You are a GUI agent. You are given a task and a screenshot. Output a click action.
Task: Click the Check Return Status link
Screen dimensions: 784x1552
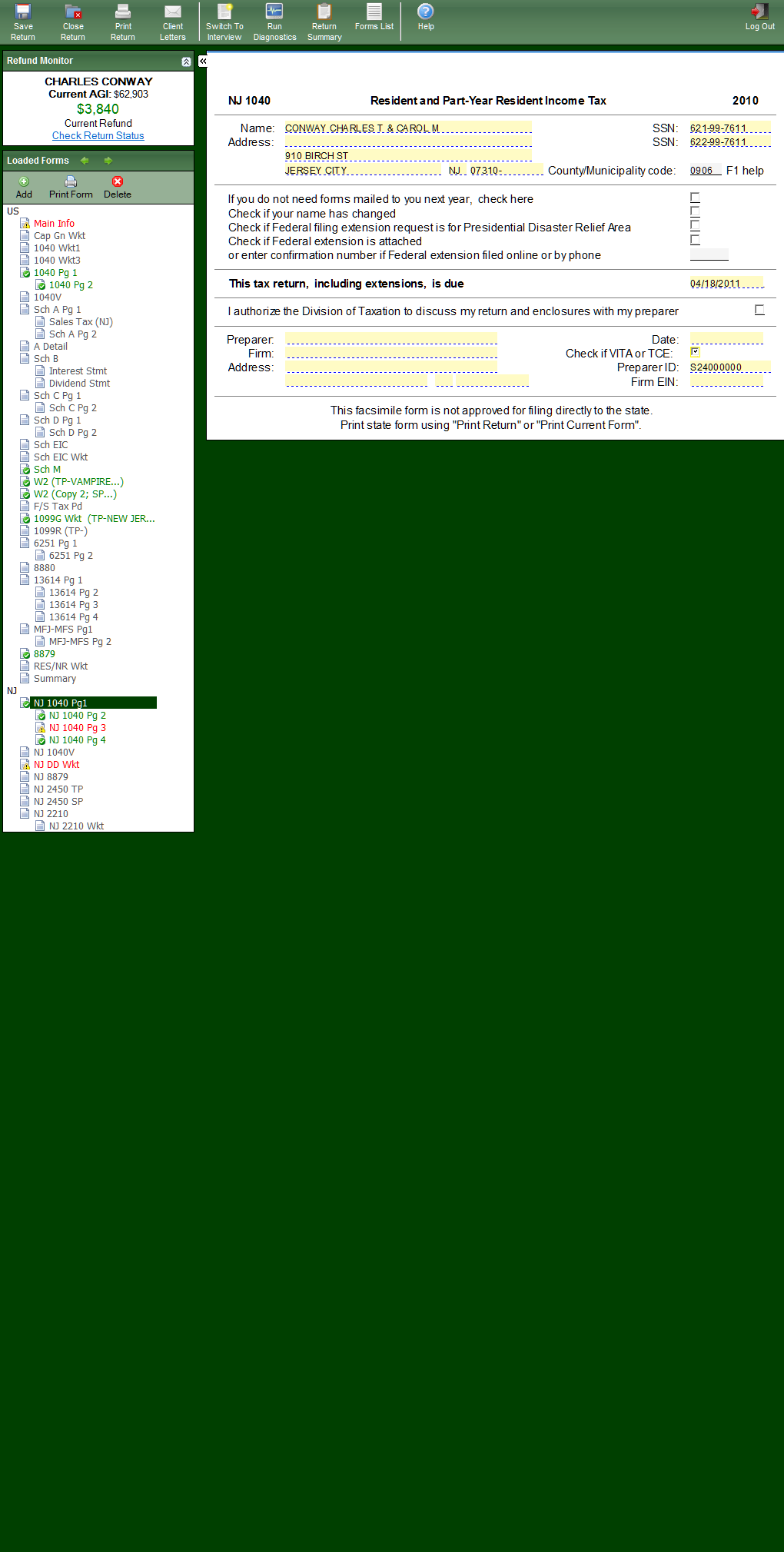click(x=98, y=136)
